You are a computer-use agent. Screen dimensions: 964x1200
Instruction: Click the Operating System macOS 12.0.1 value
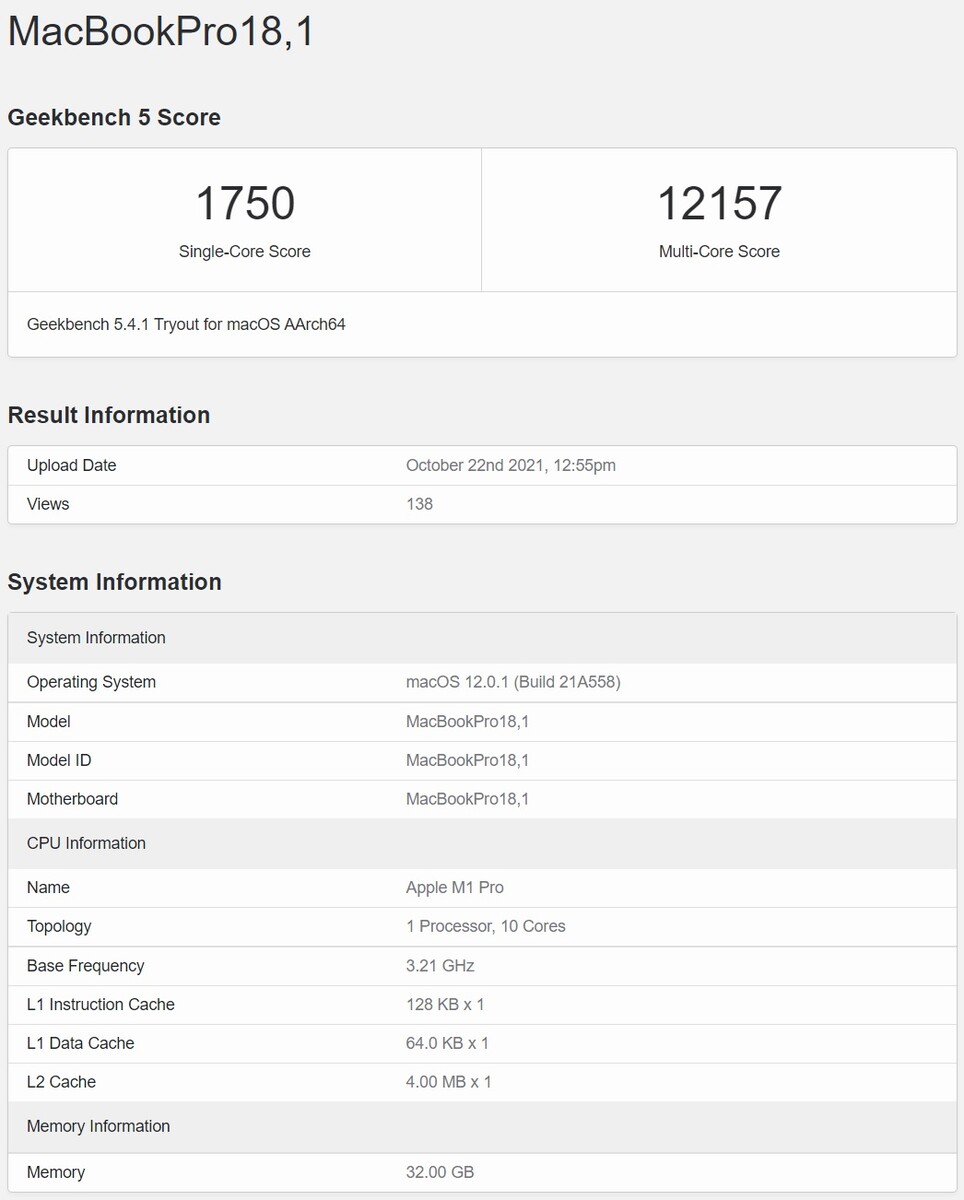coord(513,682)
